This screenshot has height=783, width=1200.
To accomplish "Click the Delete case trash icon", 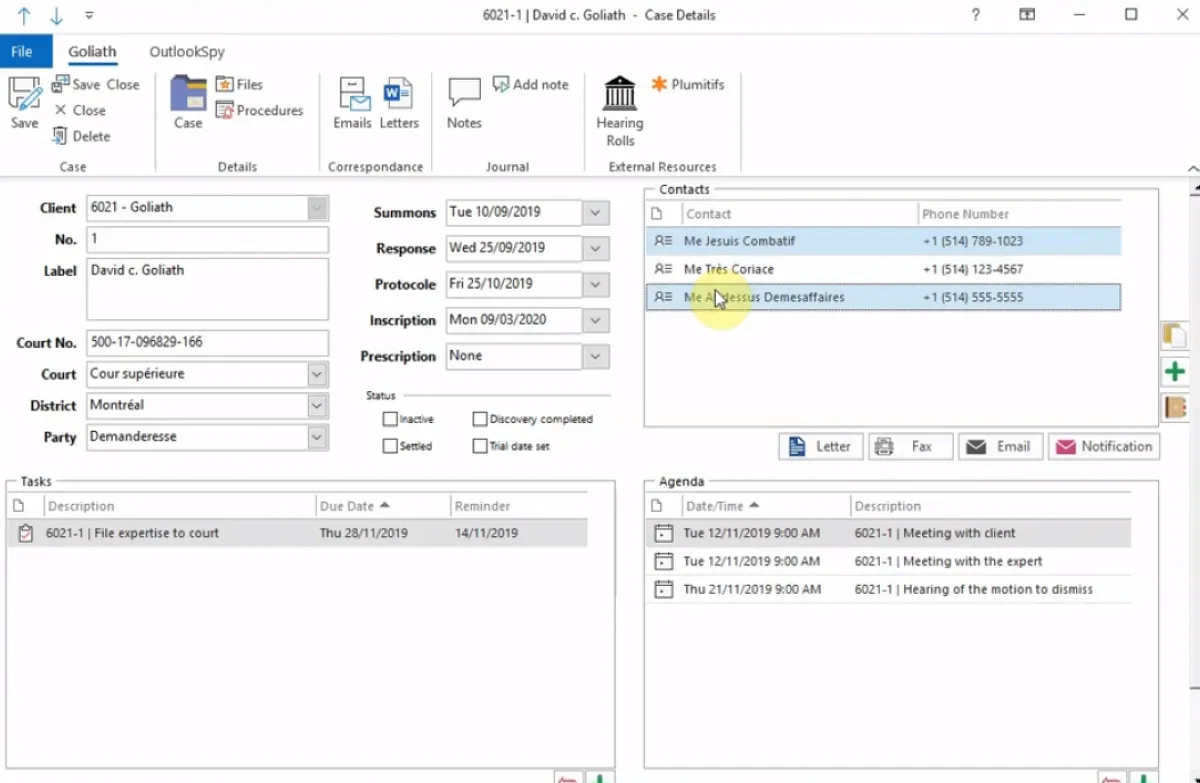I will [60, 136].
